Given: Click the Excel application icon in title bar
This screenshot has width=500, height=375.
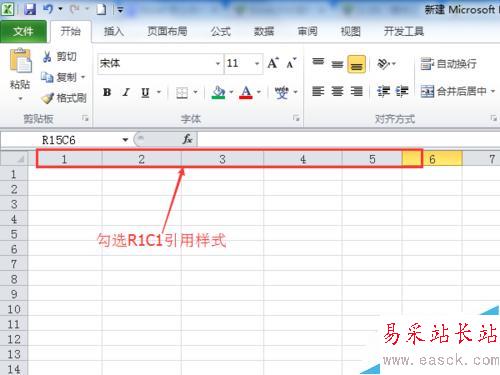Looking at the screenshot, I should (x=8, y=9).
